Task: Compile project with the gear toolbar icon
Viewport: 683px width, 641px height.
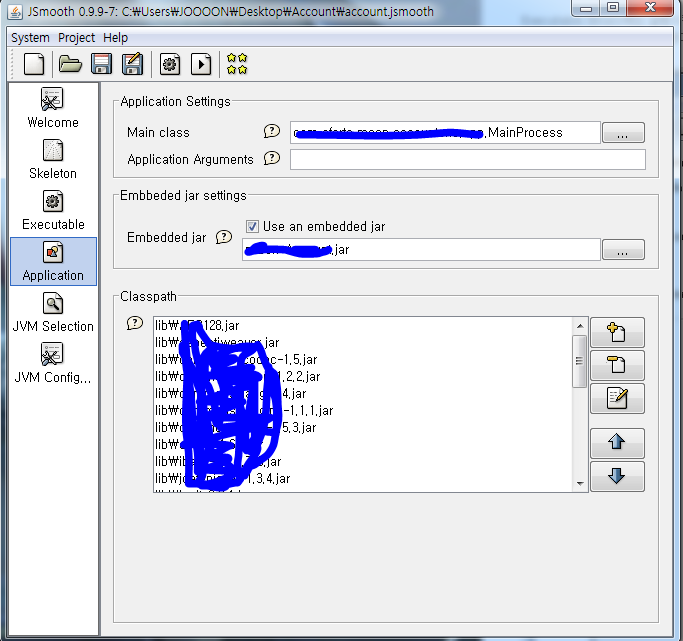Action: pyautogui.click(x=170, y=64)
